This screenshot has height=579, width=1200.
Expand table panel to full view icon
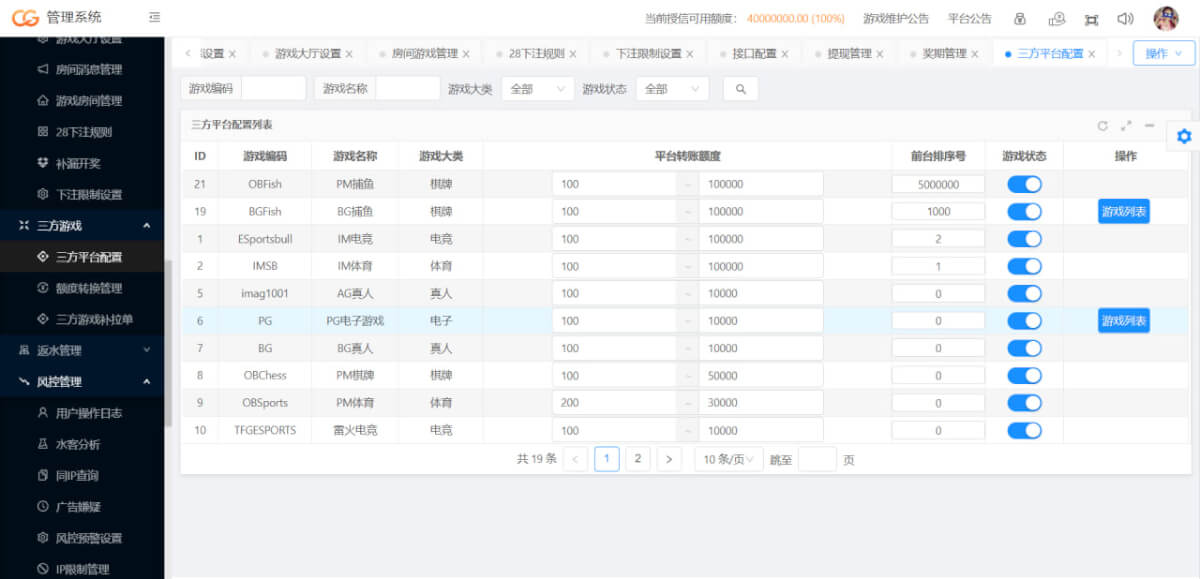[x=1126, y=126]
